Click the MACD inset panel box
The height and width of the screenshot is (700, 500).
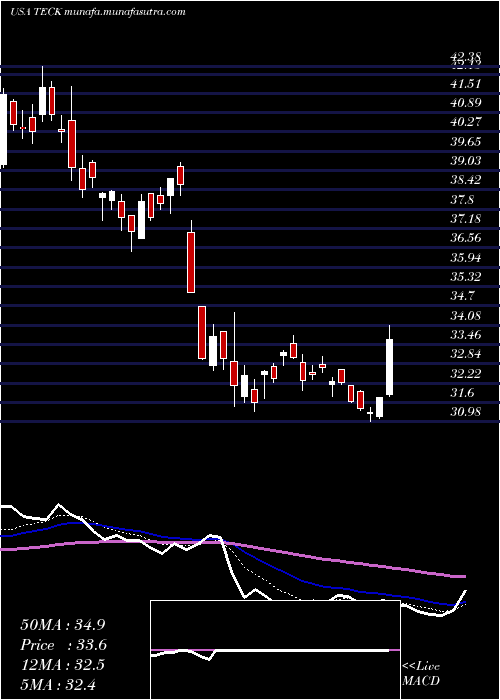pyautogui.click(x=275, y=650)
